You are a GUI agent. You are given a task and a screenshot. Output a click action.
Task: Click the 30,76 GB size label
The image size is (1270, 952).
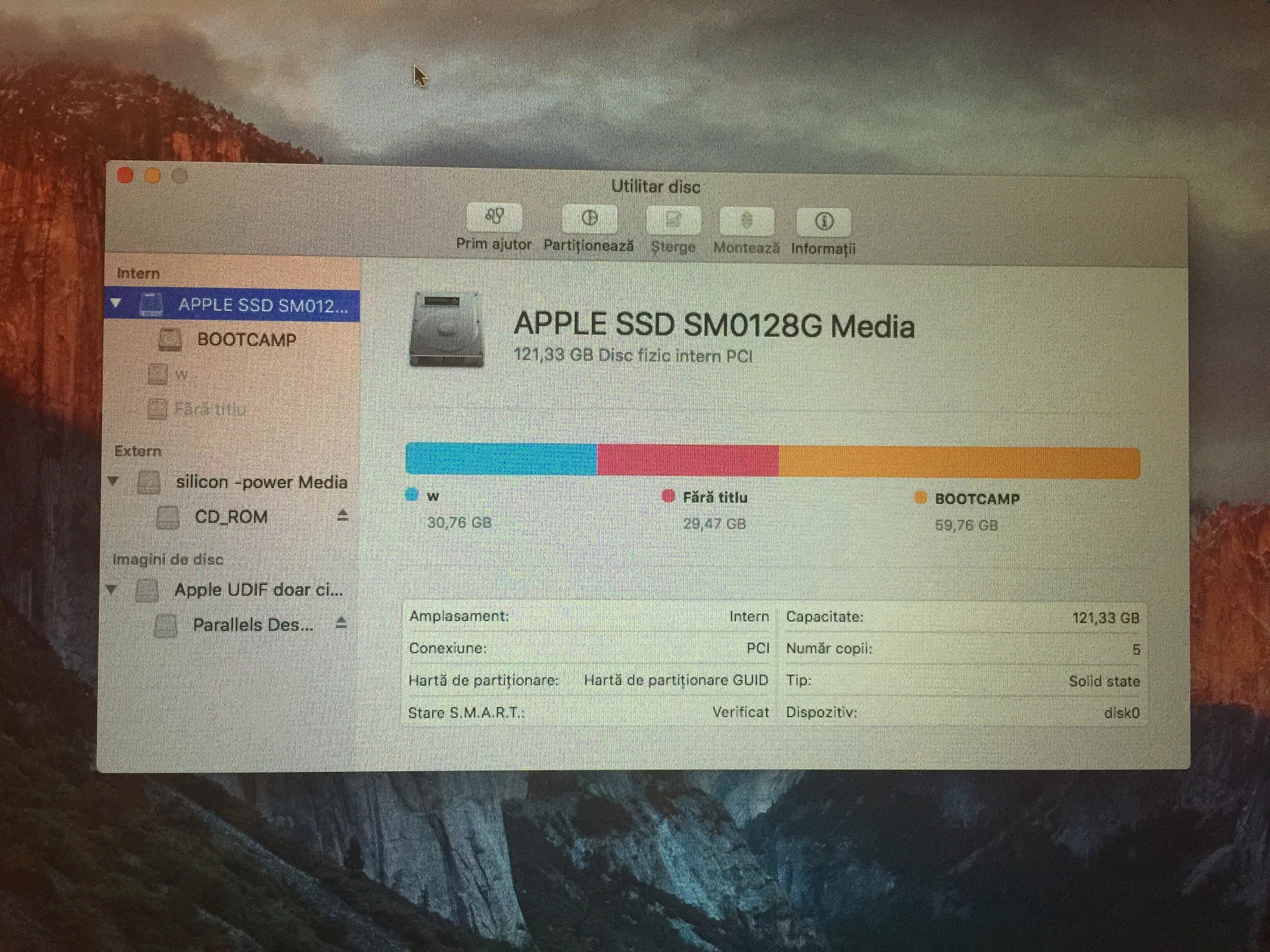(459, 523)
